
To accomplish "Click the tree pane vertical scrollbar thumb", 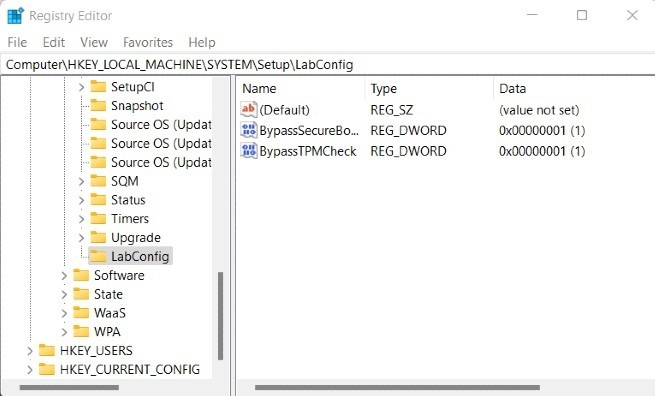I will pyautogui.click(x=220, y=316).
